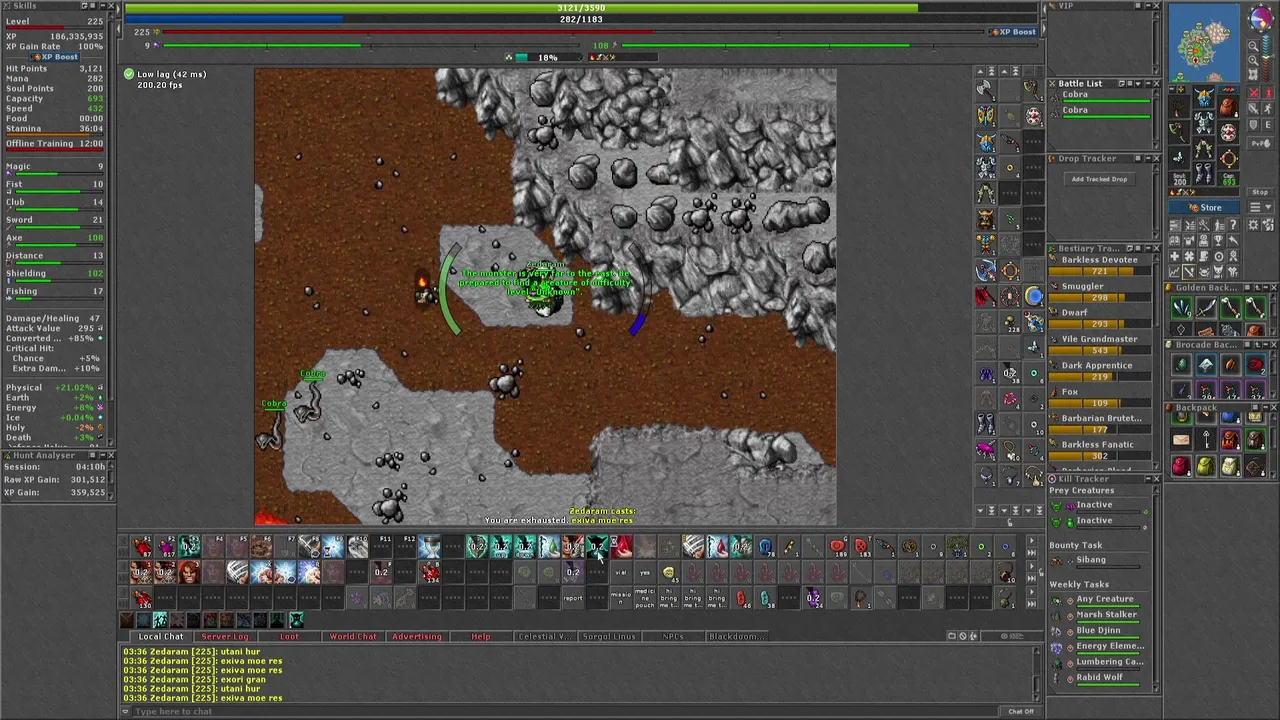1280x720 pixels.
Task: Select the legs equipment slot
Action: click(1204, 148)
